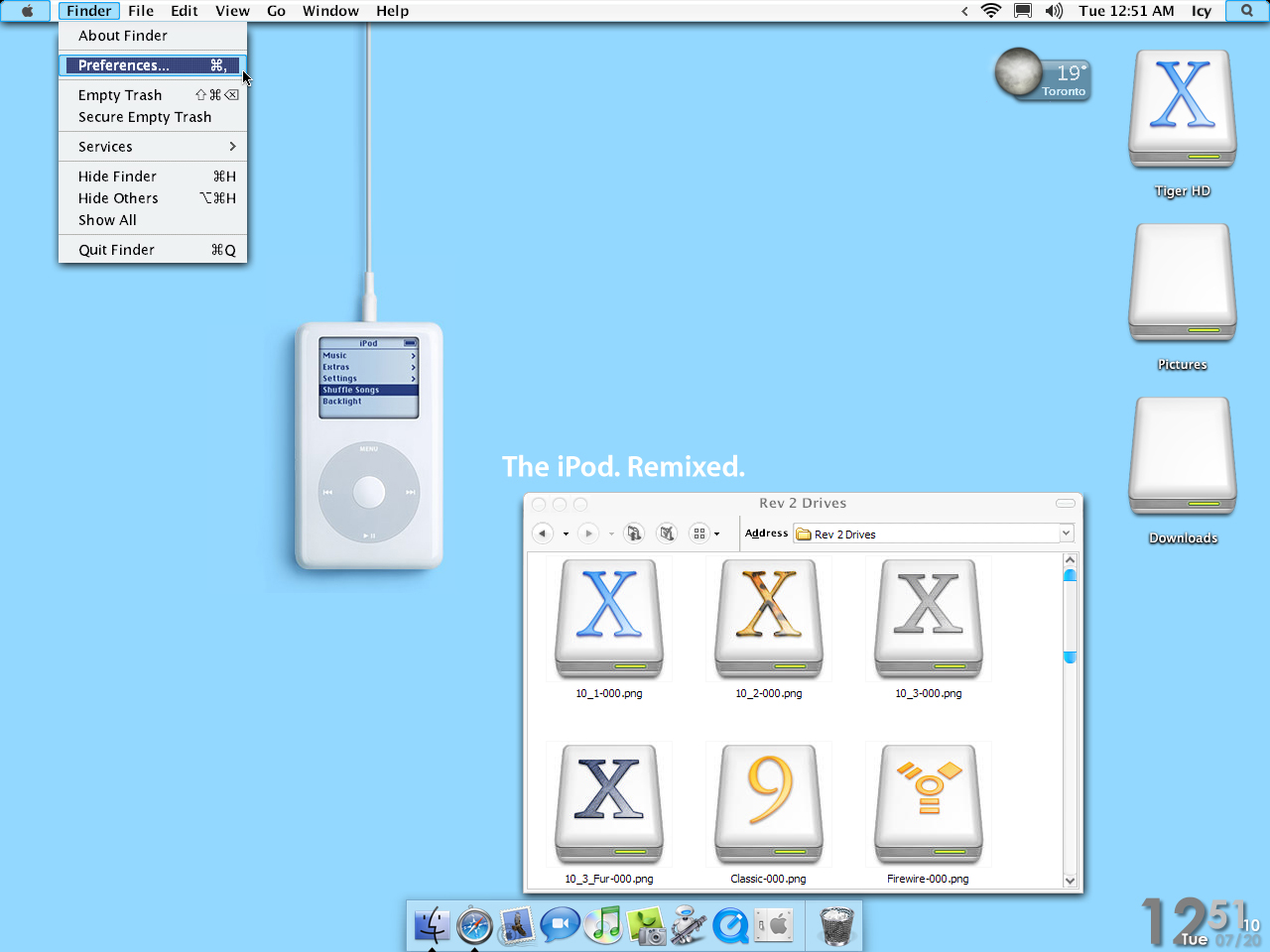
Task: Expand the Address bar dropdown
Action: click(x=1067, y=534)
